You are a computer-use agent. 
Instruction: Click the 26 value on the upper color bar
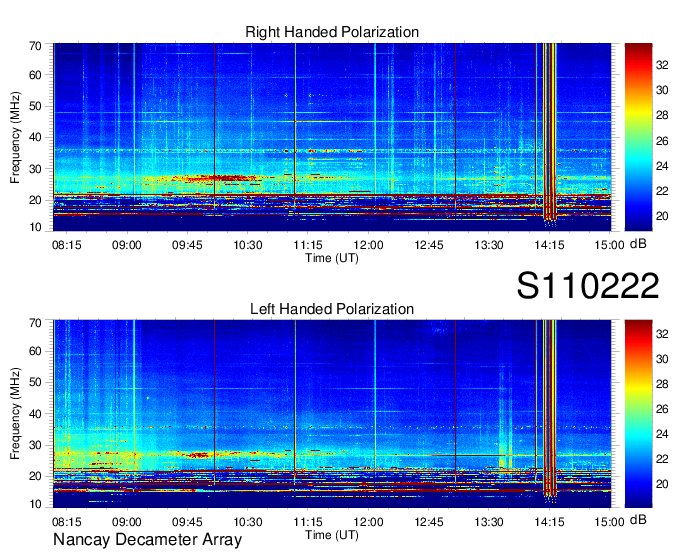662,141
